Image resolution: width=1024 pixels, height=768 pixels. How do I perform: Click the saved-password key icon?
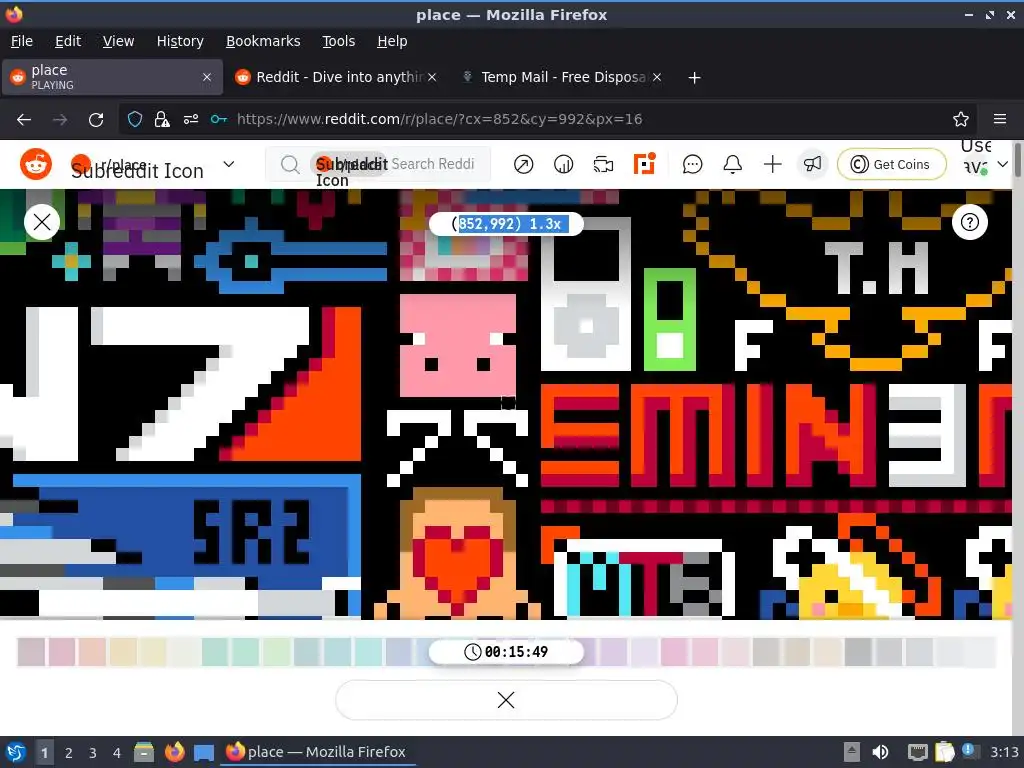coord(219,119)
